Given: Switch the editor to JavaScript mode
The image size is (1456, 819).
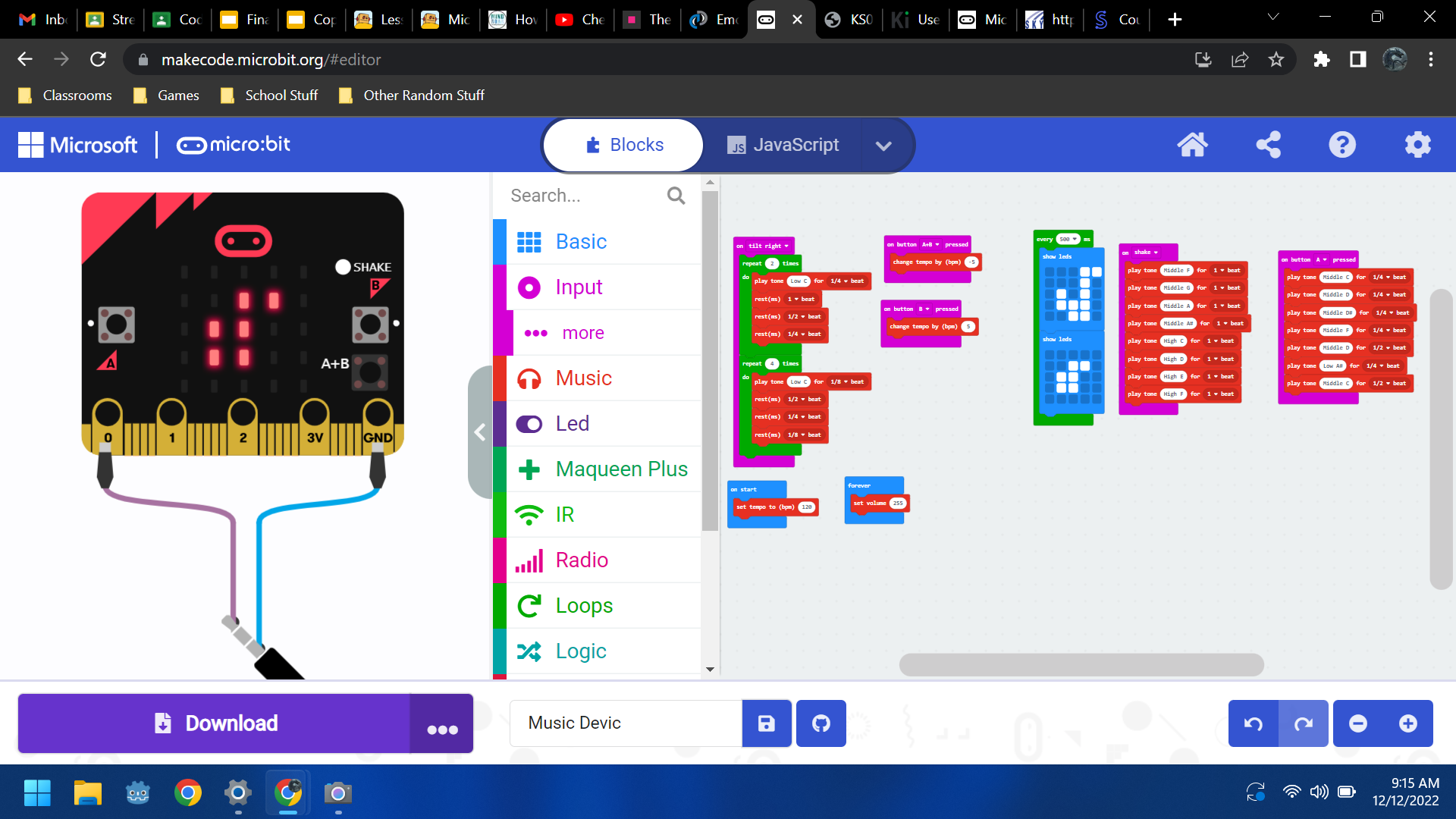Looking at the screenshot, I should pos(783,145).
